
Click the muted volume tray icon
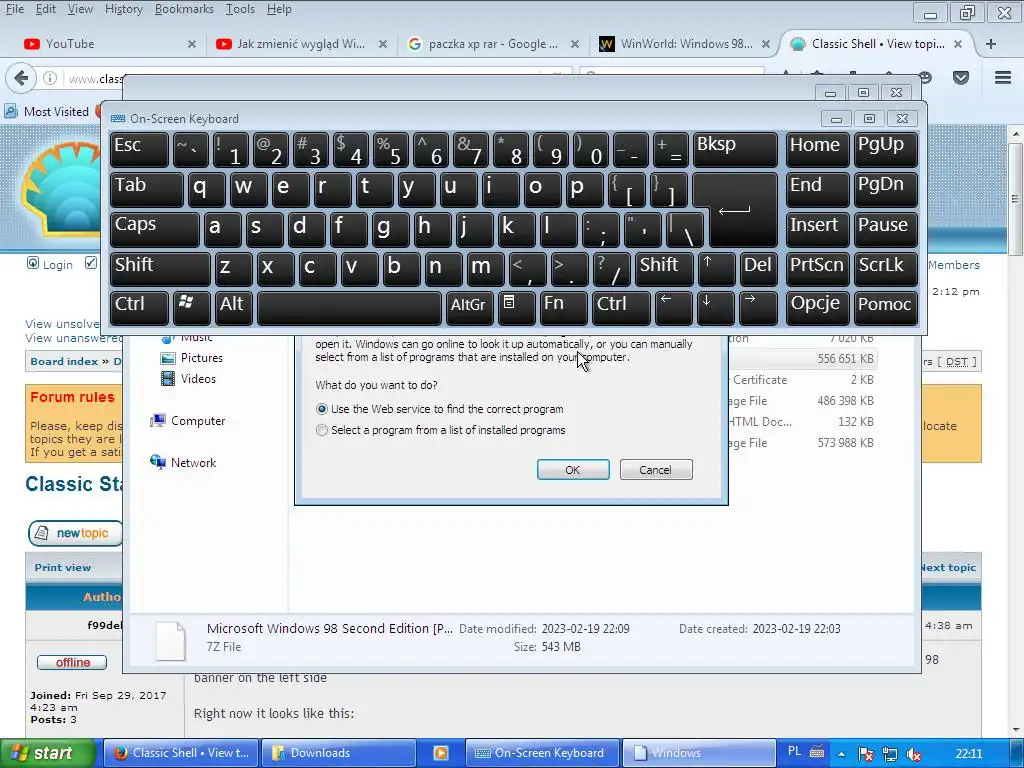tap(914, 754)
